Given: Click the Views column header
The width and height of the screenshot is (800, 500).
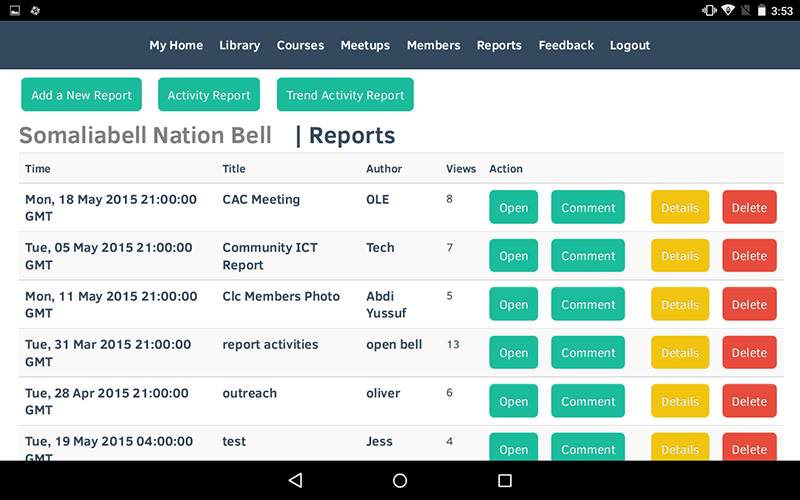Looking at the screenshot, I should [x=460, y=169].
